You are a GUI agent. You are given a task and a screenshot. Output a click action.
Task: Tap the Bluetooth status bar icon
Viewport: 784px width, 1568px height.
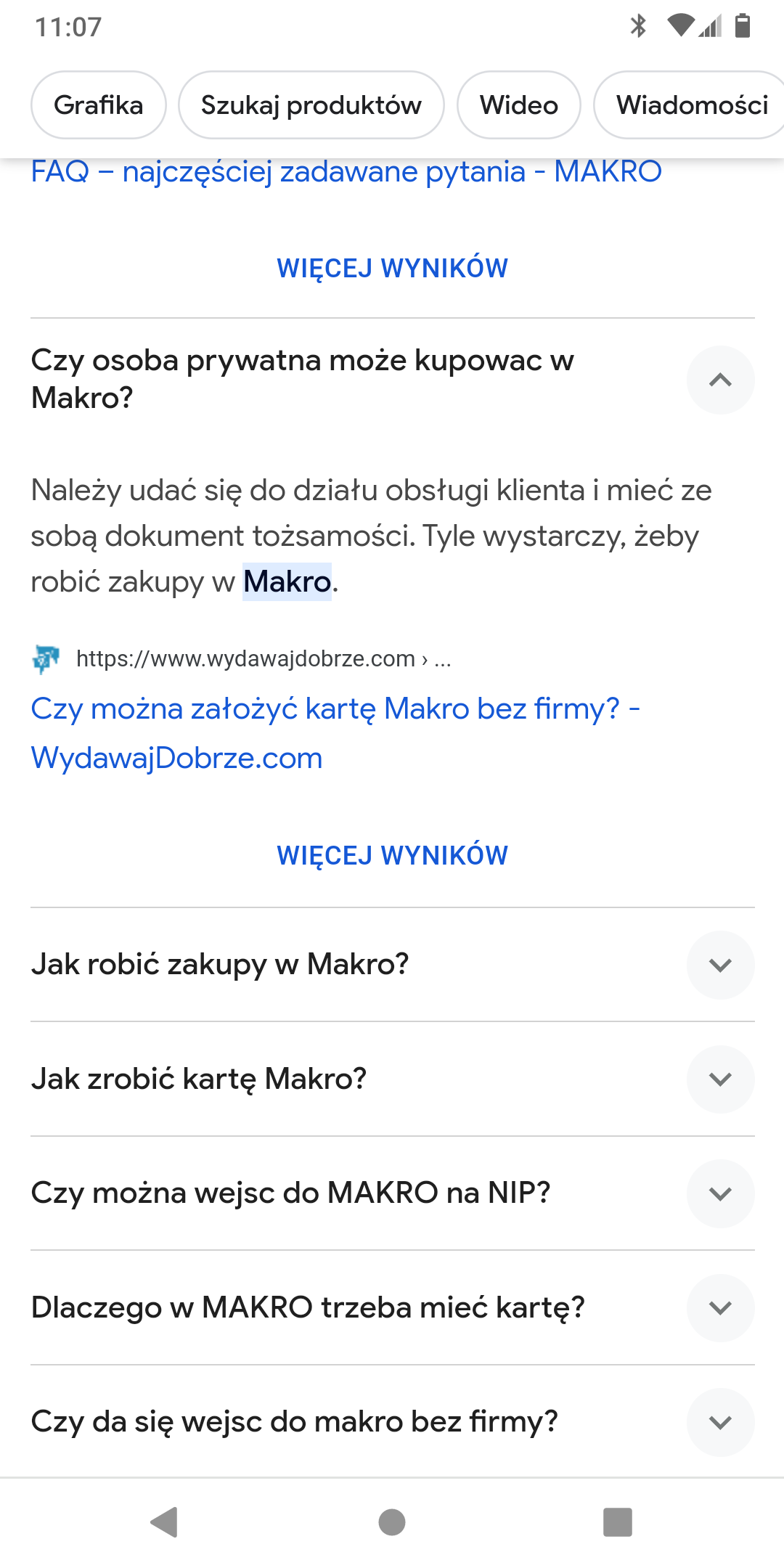638,26
